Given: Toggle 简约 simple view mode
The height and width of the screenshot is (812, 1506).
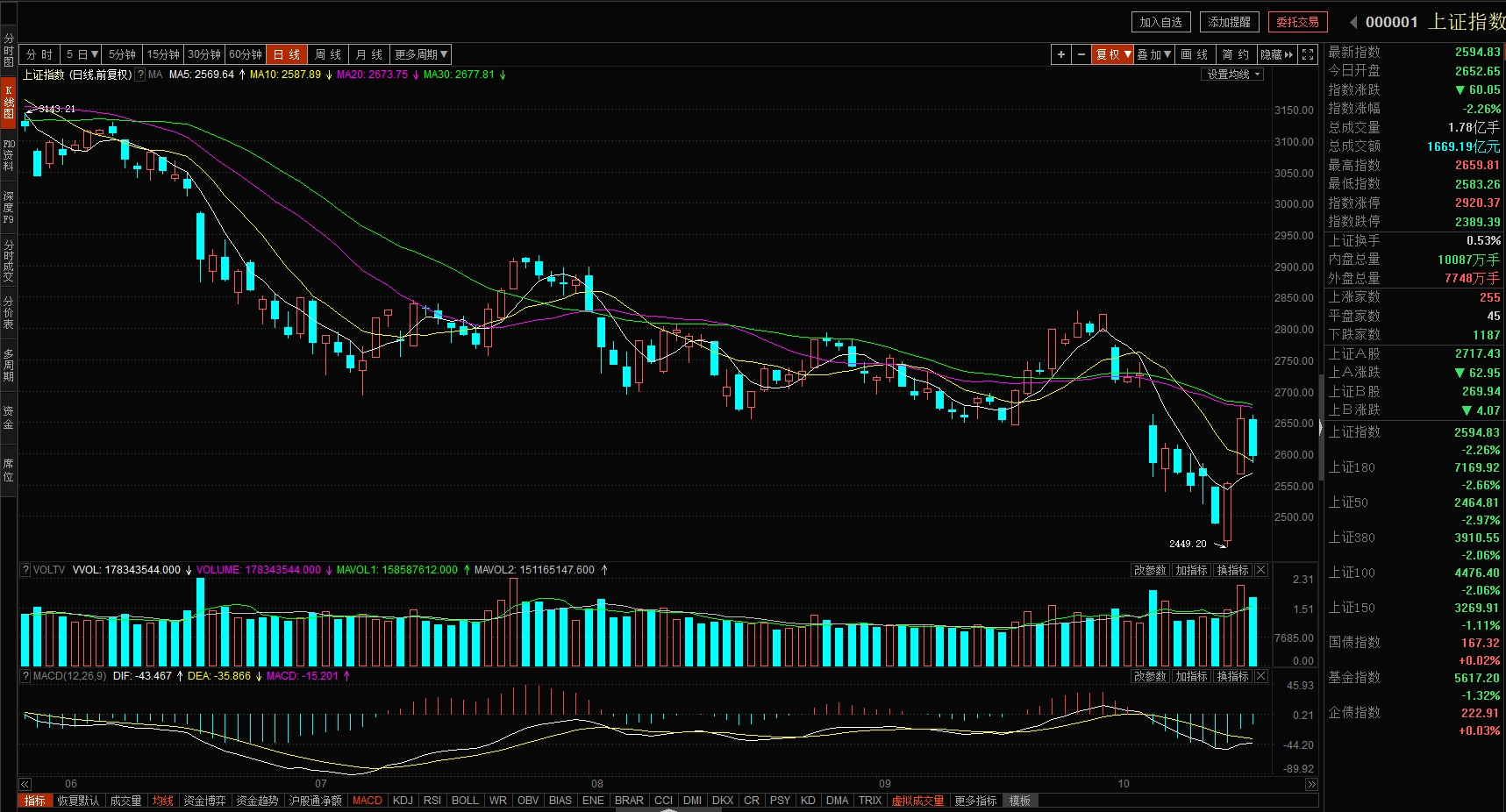Looking at the screenshot, I should tap(1235, 54).
